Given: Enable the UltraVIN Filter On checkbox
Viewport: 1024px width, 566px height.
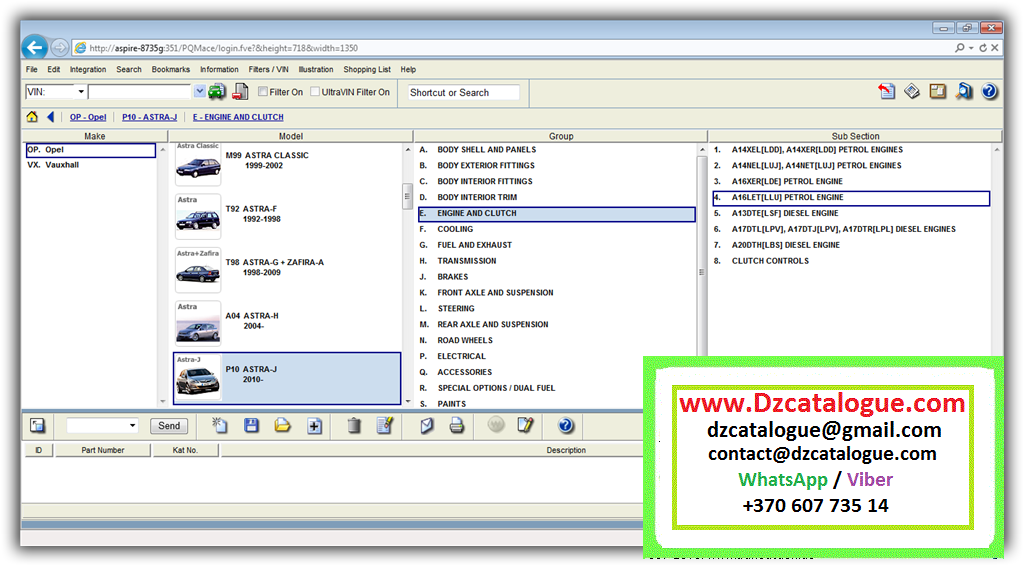Looking at the screenshot, I should (x=315, y=92).
